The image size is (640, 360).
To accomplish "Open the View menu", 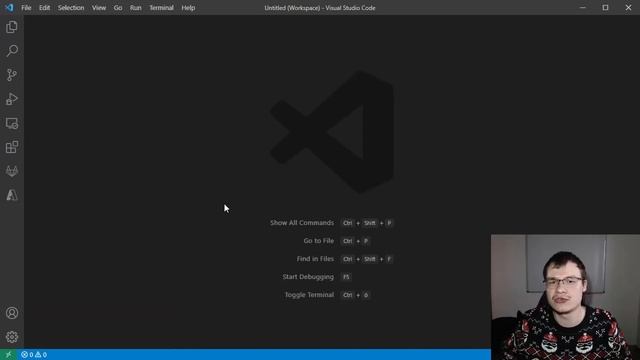I will tap(99, 8).
